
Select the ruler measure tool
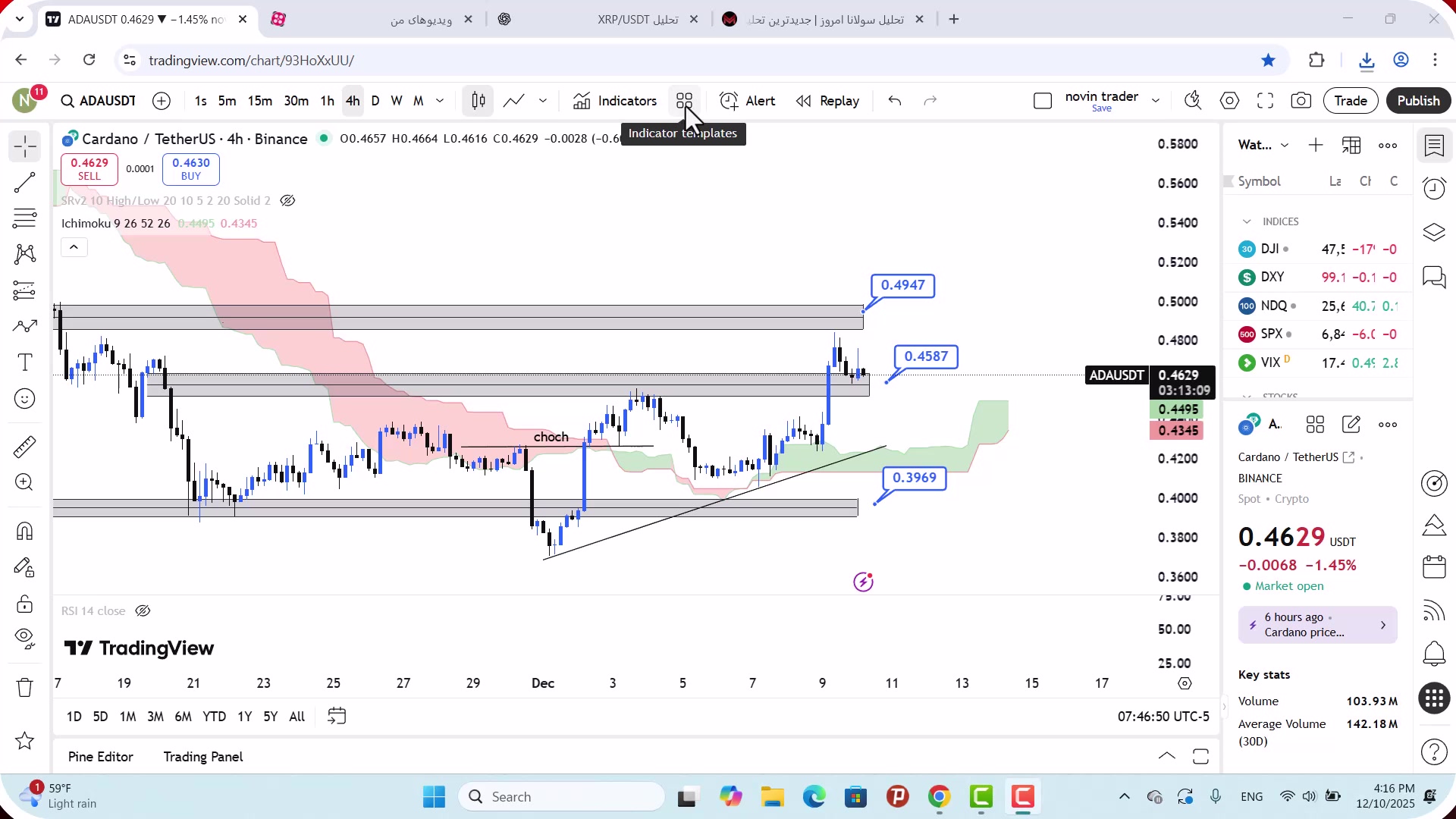[25, 447]
